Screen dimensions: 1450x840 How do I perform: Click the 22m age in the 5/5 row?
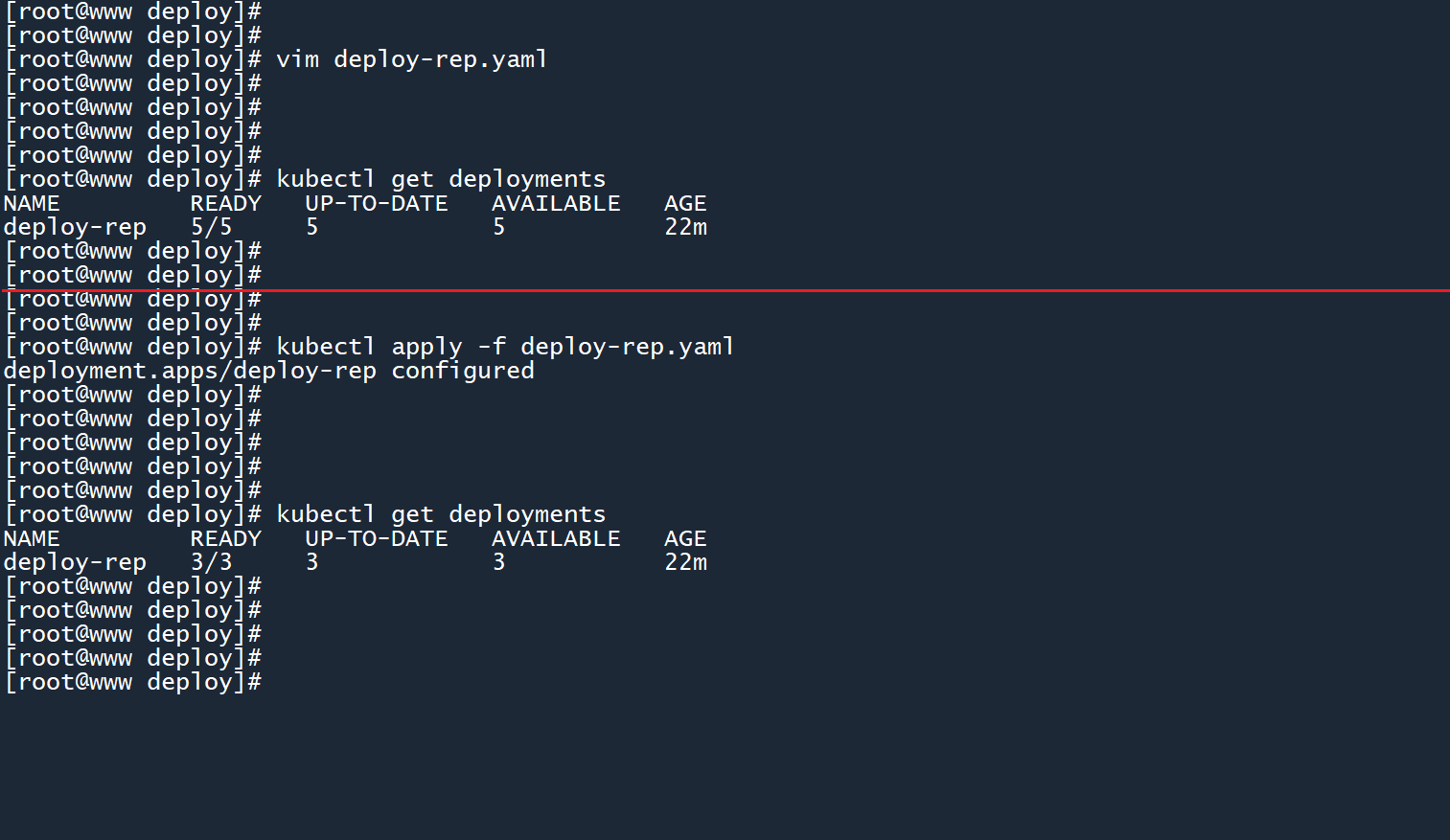(685, 227)
